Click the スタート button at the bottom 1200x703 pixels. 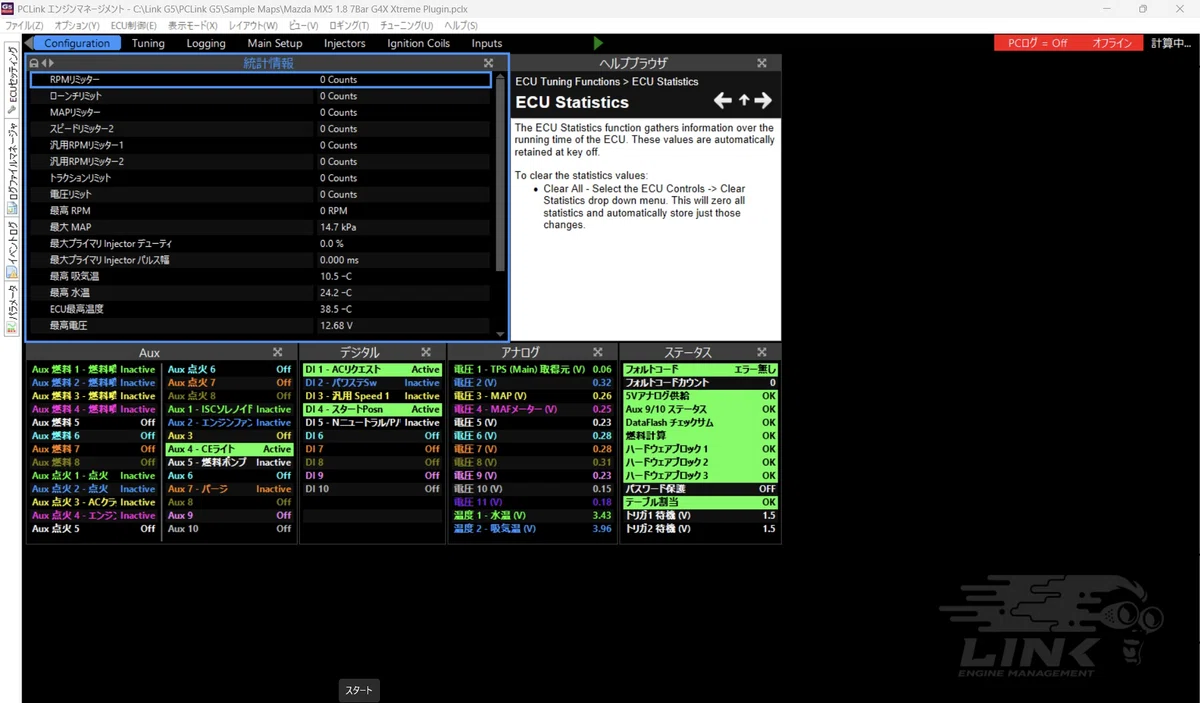pyautogui.click(x=359, y=690)
